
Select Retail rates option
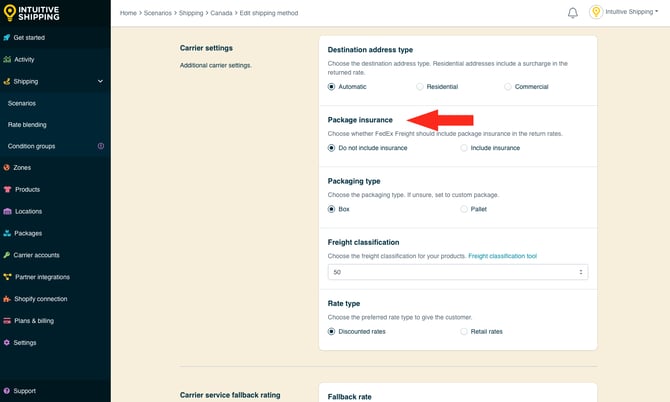(464, 332)
